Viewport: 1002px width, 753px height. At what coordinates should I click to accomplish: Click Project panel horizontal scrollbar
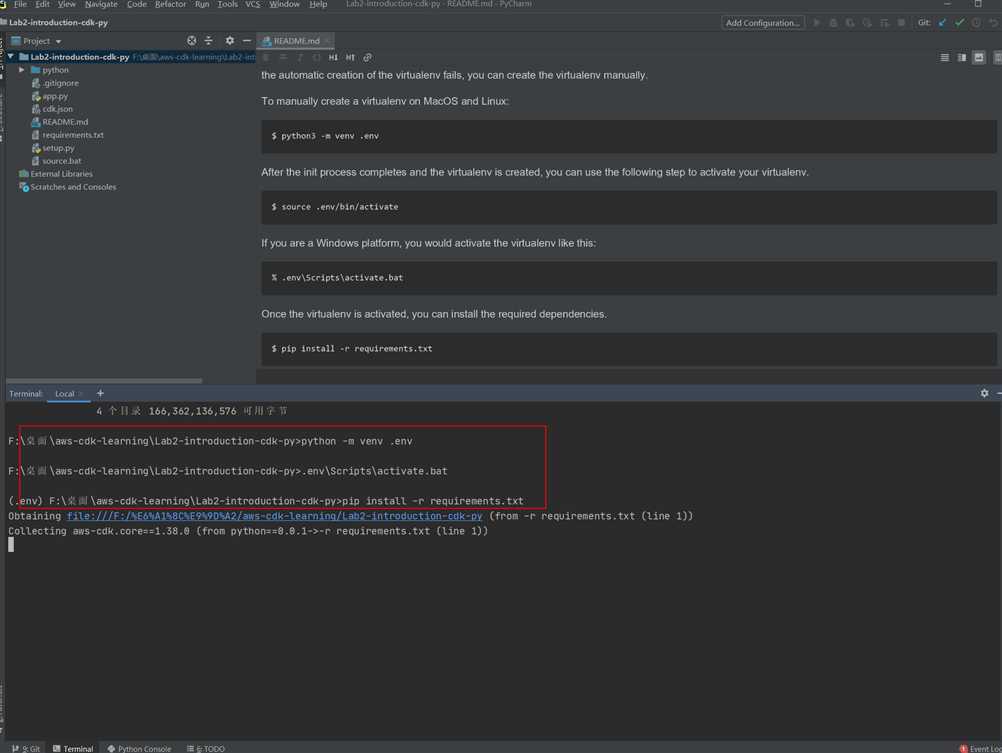tap(104, 380)
